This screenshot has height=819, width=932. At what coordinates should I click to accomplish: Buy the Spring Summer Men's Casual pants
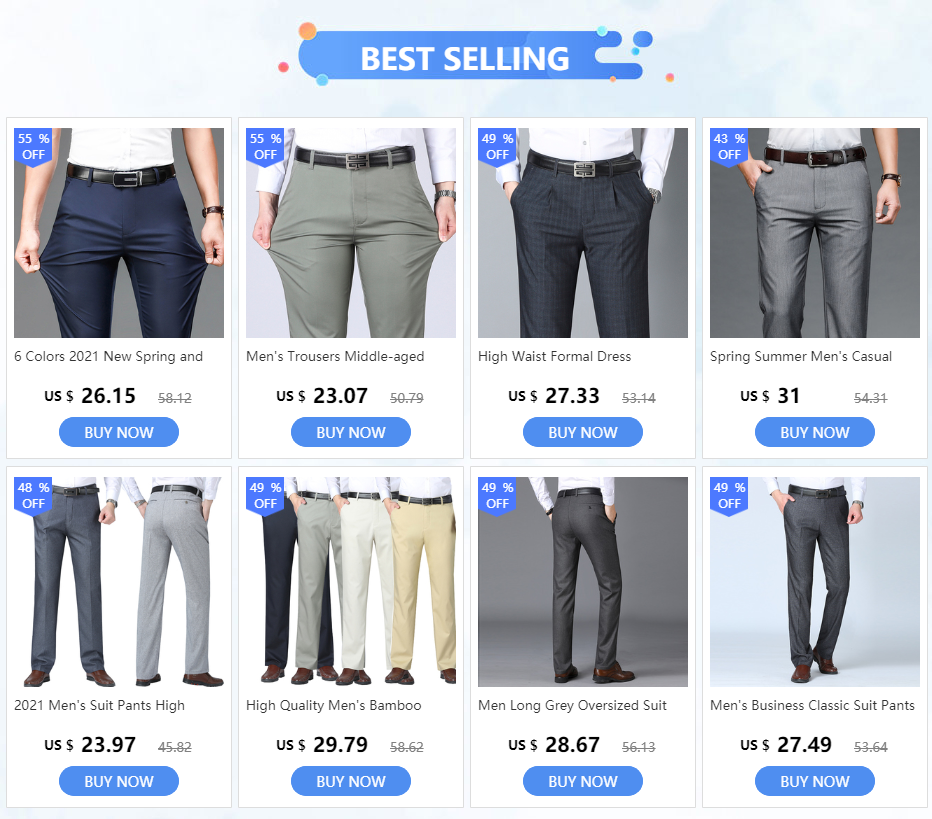click(x=815, y=432)
